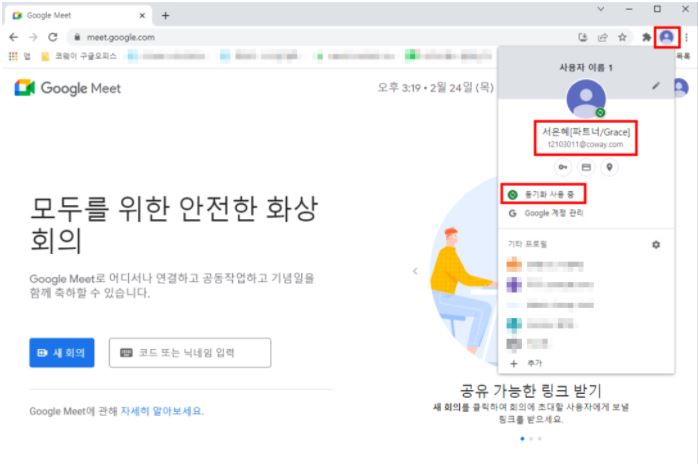Viewport: 698px width, 464px height.
Task: Edit profile name with the pencil icon
Action: tap(656, 85)
